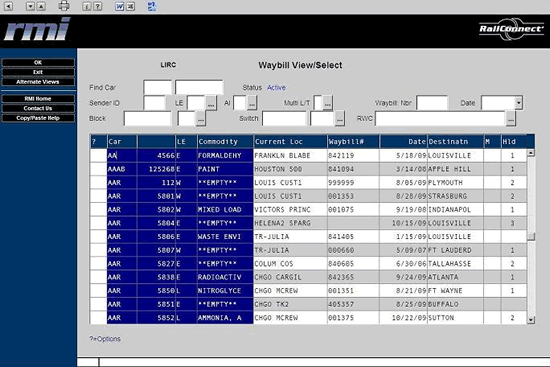The image size is (550, 367).
Task: Click HELENA2 SPARG location cell
Action: (x=290, y=223)
